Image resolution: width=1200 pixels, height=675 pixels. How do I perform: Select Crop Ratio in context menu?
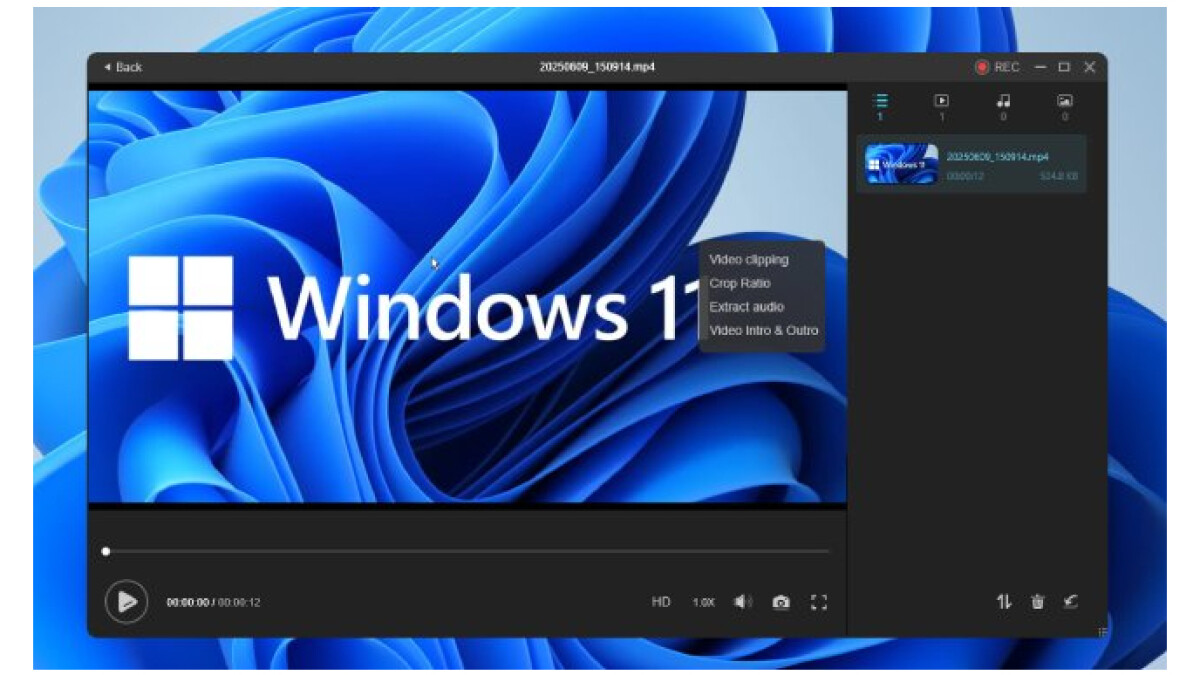coord(740,283)
